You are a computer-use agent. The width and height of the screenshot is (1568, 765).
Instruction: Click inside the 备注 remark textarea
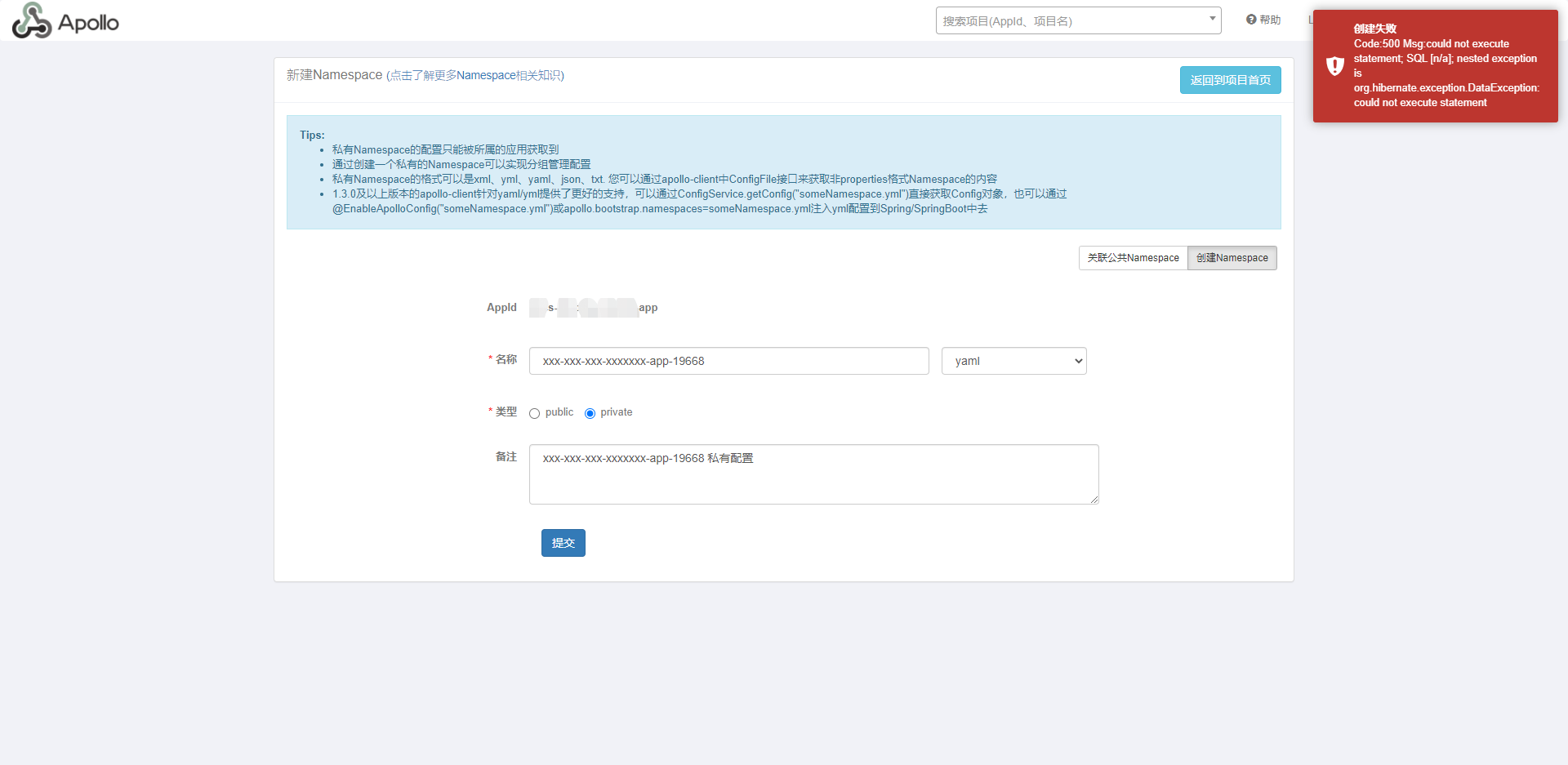click(x=813, y=474)
